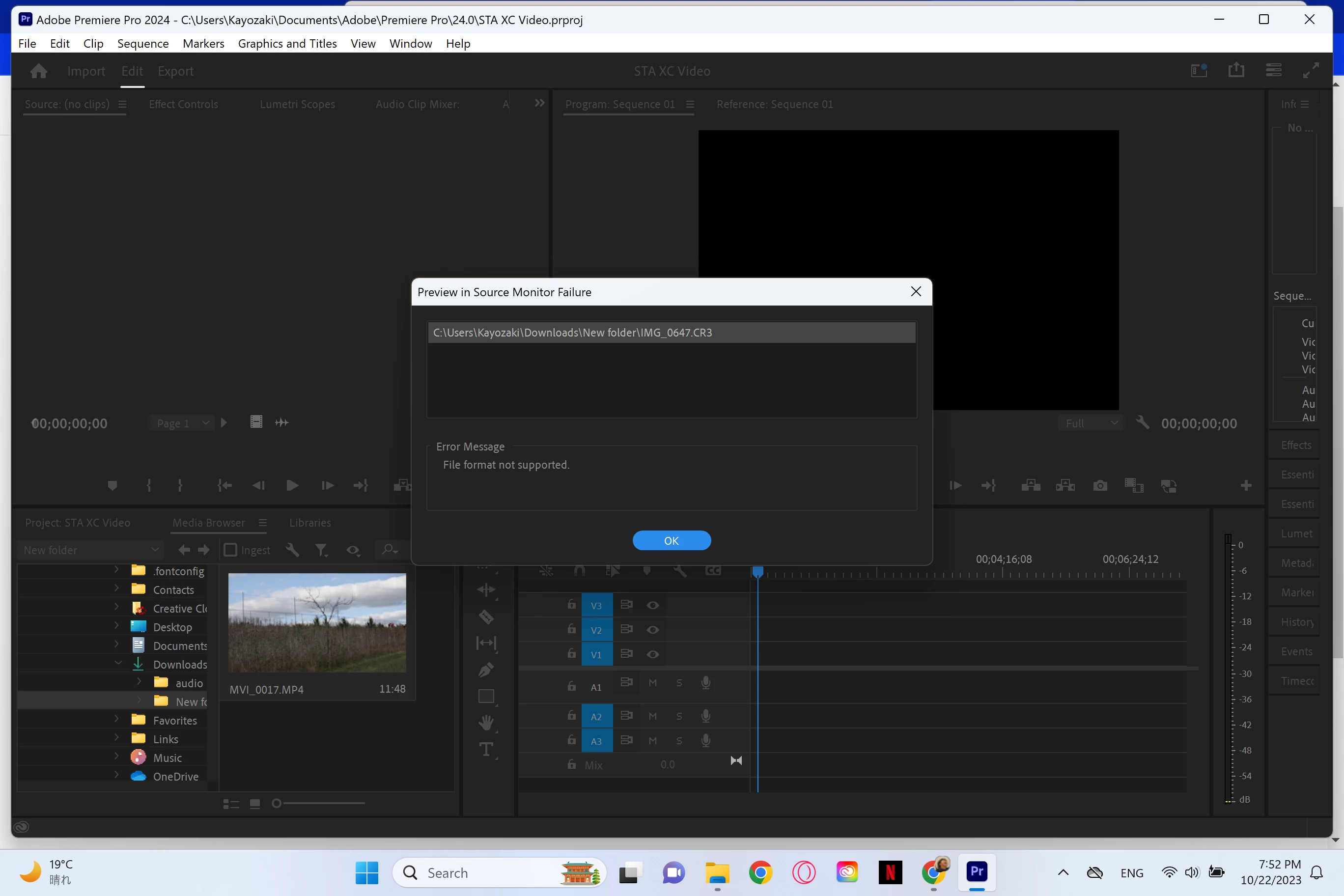The width and height of the screenshot is (1344, 896).
Task: Toggle V2 track output eye
Action: click(652, 630)
